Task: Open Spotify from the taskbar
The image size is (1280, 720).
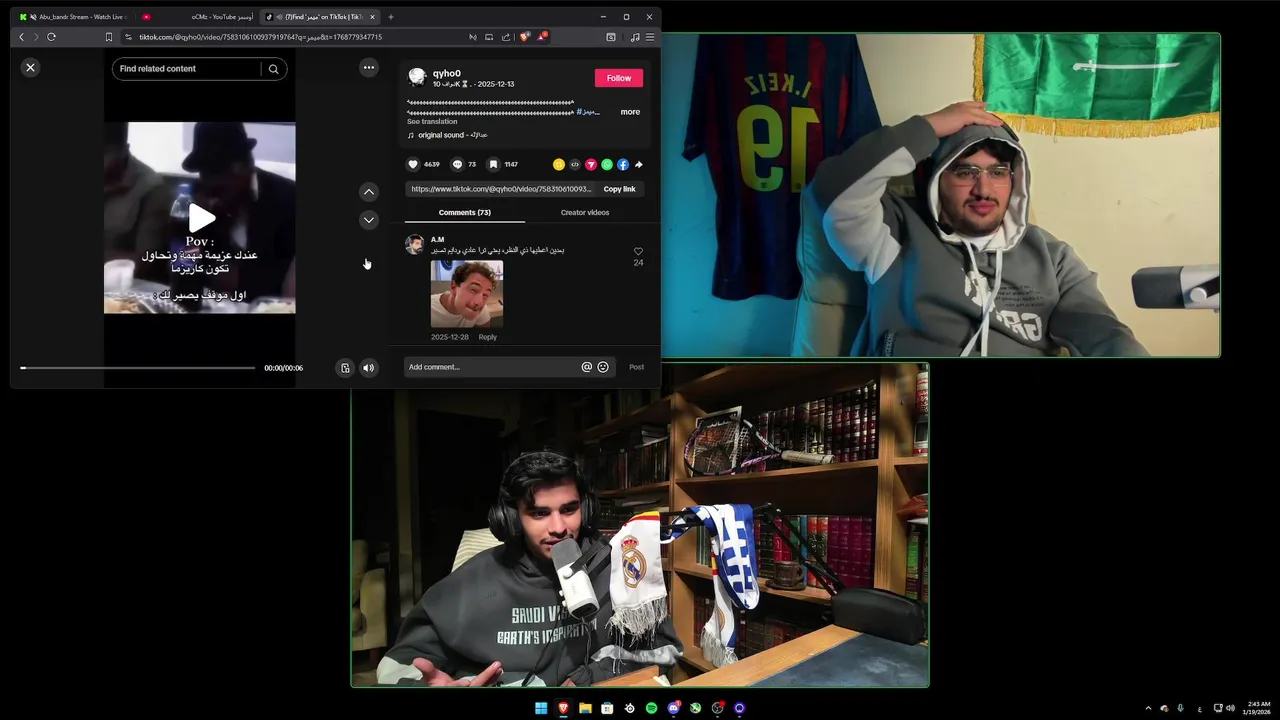Action: pyautogui.click(x=651, y=708)
